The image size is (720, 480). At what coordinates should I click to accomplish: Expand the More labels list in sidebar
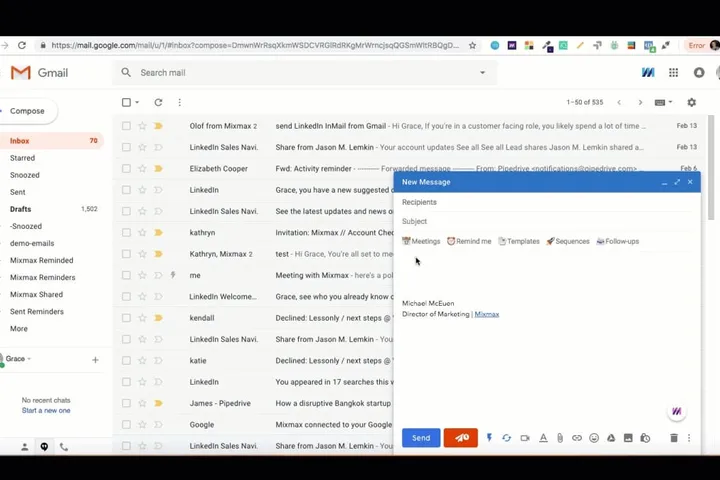(19, 328)
